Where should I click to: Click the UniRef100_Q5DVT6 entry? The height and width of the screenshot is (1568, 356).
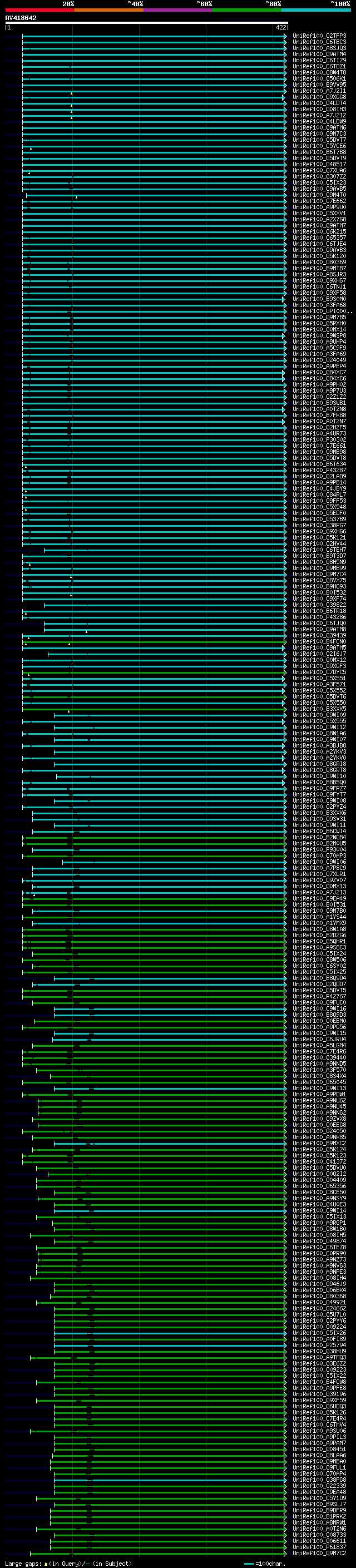[319, 697]
